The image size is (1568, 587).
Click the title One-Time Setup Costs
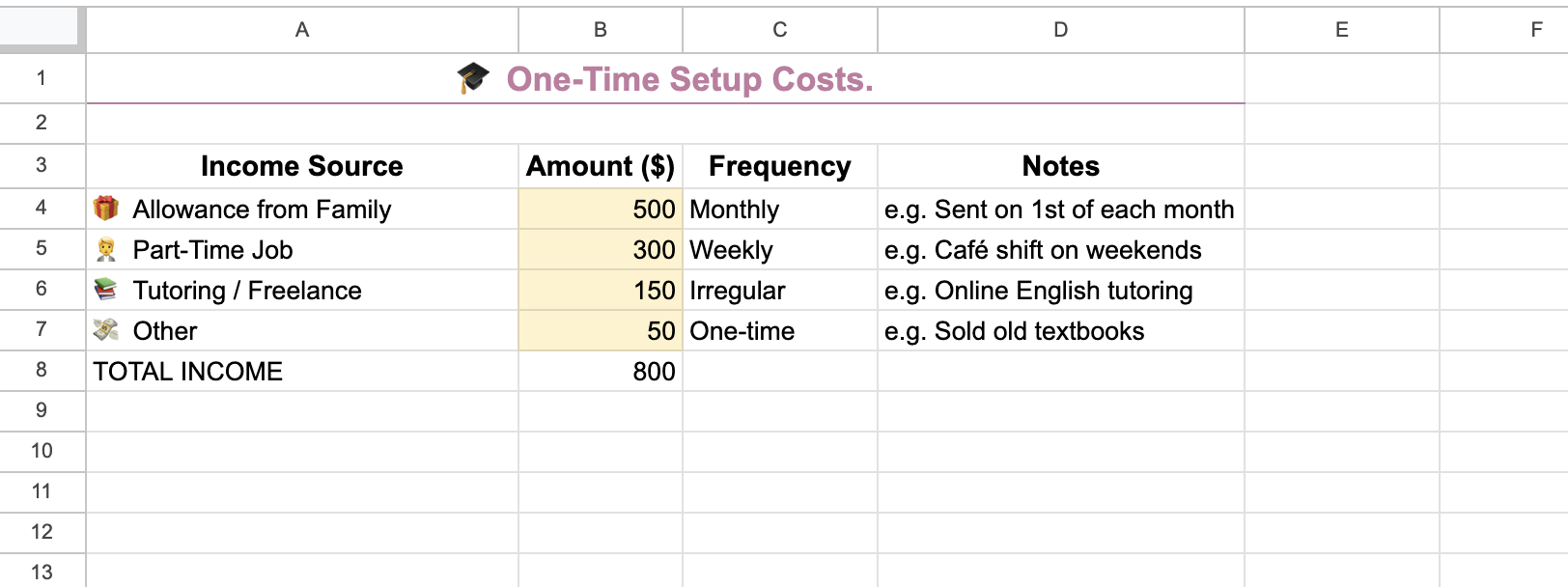tap(689, 79)
